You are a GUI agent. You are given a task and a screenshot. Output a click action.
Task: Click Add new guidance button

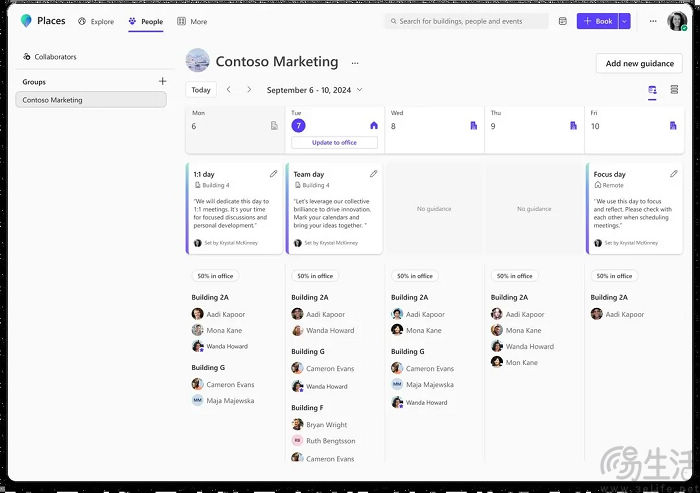(639, 63)
